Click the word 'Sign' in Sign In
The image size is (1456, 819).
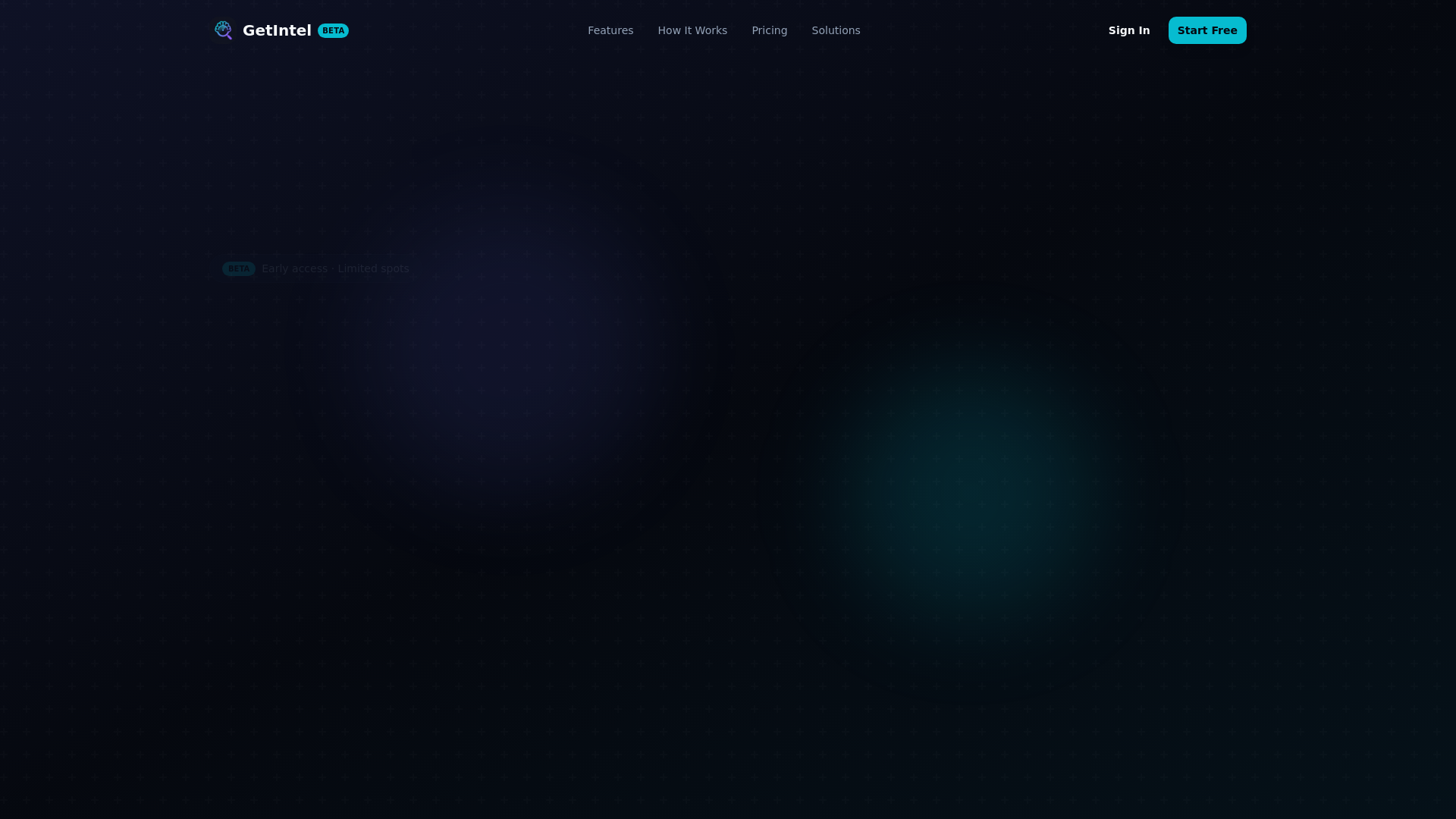click(1121, 31)
